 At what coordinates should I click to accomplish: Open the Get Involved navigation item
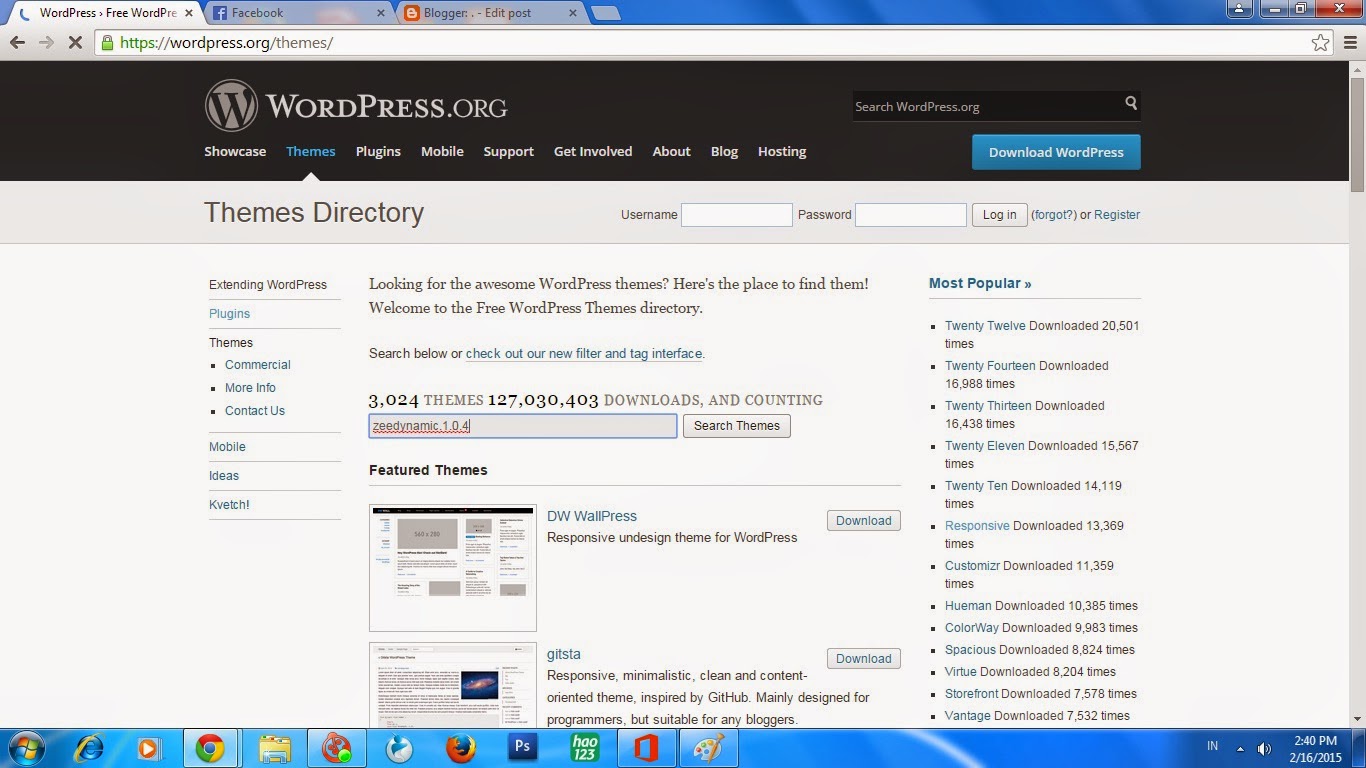click(593, 152)
